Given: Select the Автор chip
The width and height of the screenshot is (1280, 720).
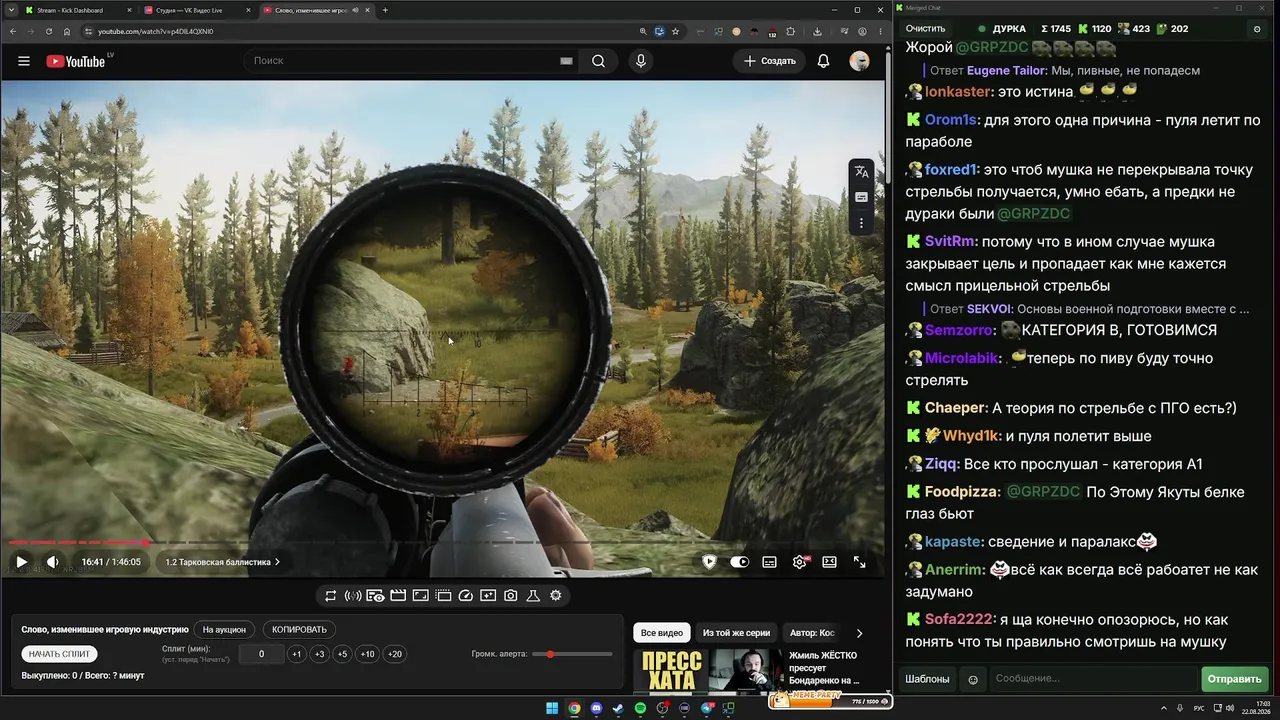Looking at the screenshot, I should pos(812,633).
